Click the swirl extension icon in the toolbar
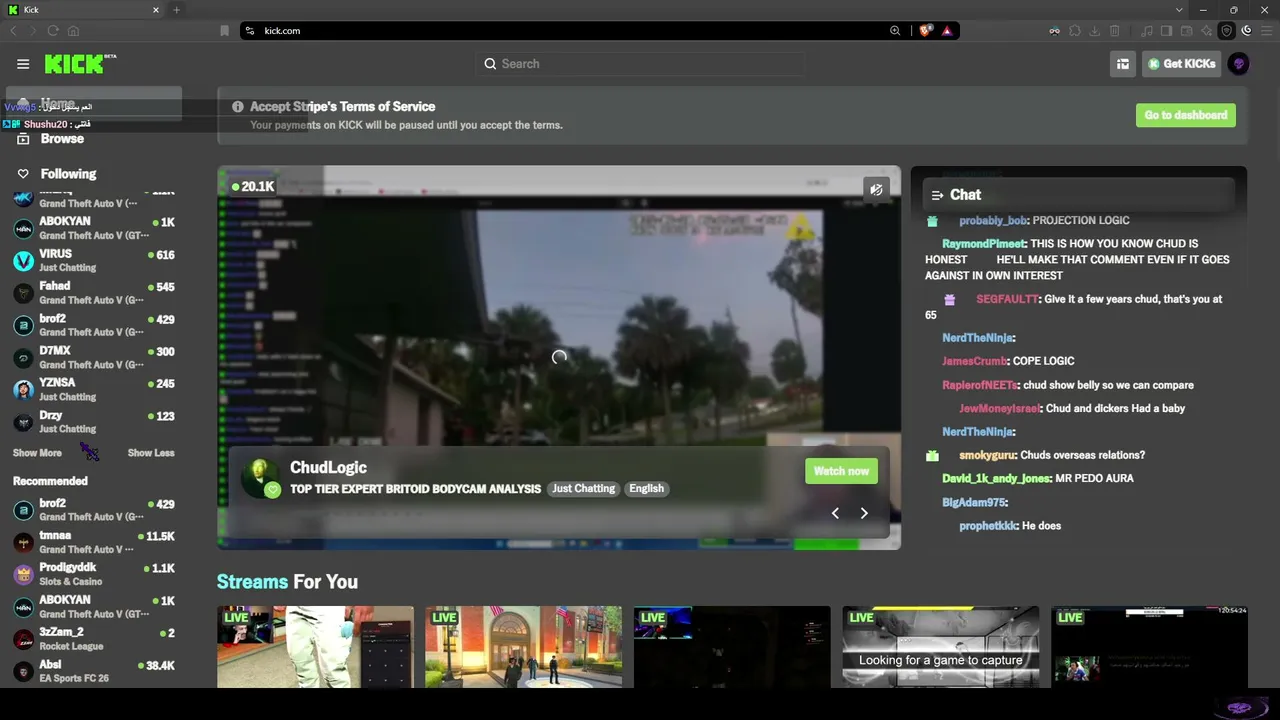This screenshot has height=720, width=1280. coord(1247,31)
